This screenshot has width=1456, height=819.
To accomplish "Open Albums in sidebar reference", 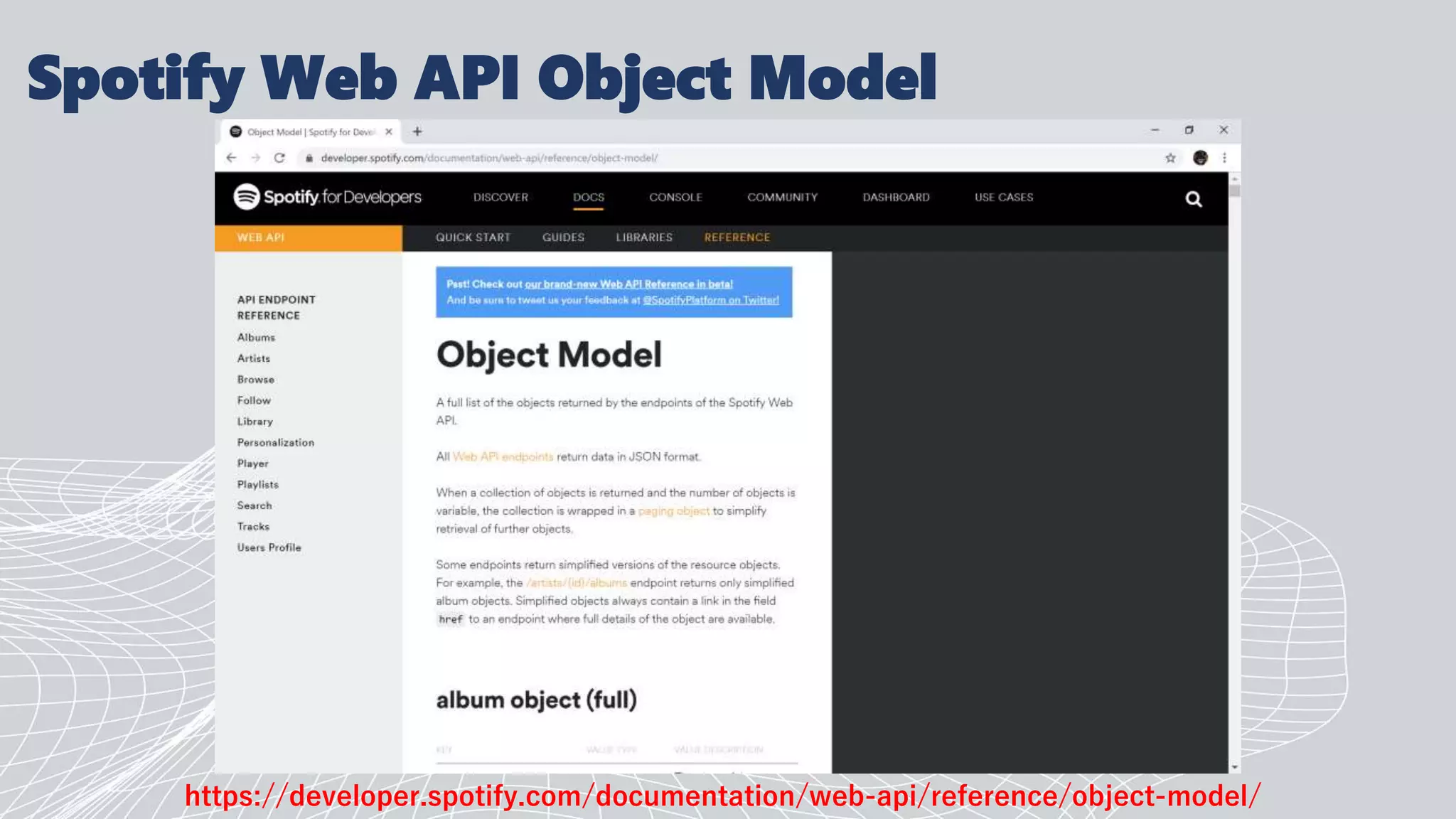I will (x=256, y=337).
